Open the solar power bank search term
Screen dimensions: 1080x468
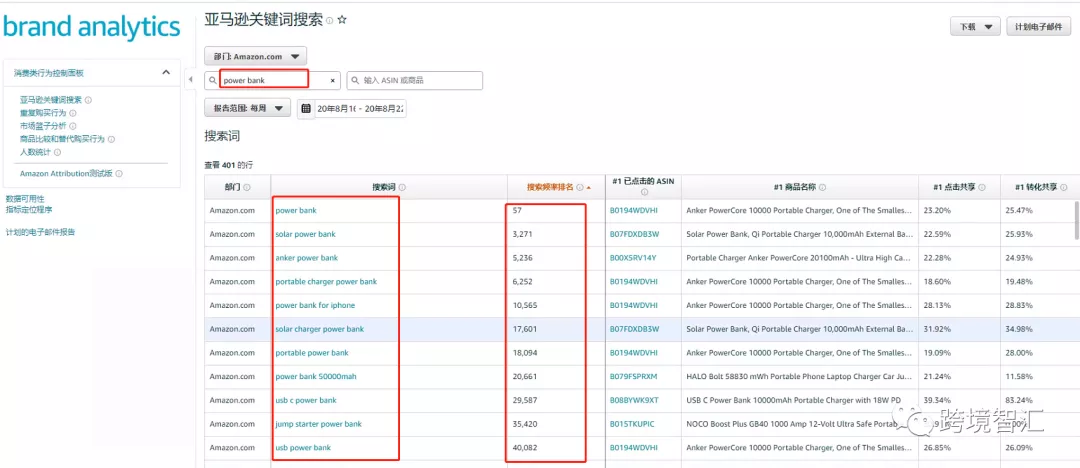pos(305,234)
